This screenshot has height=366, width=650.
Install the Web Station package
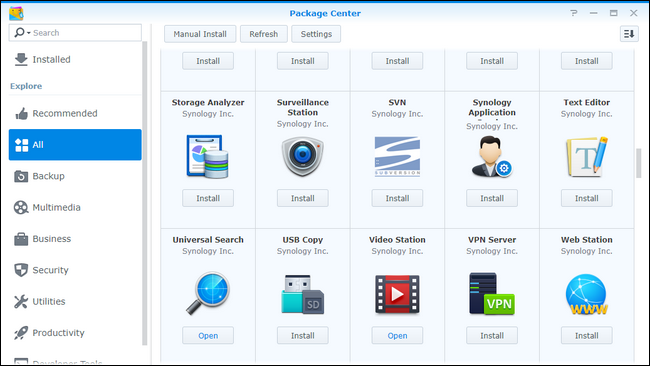(x=587, y=335)
